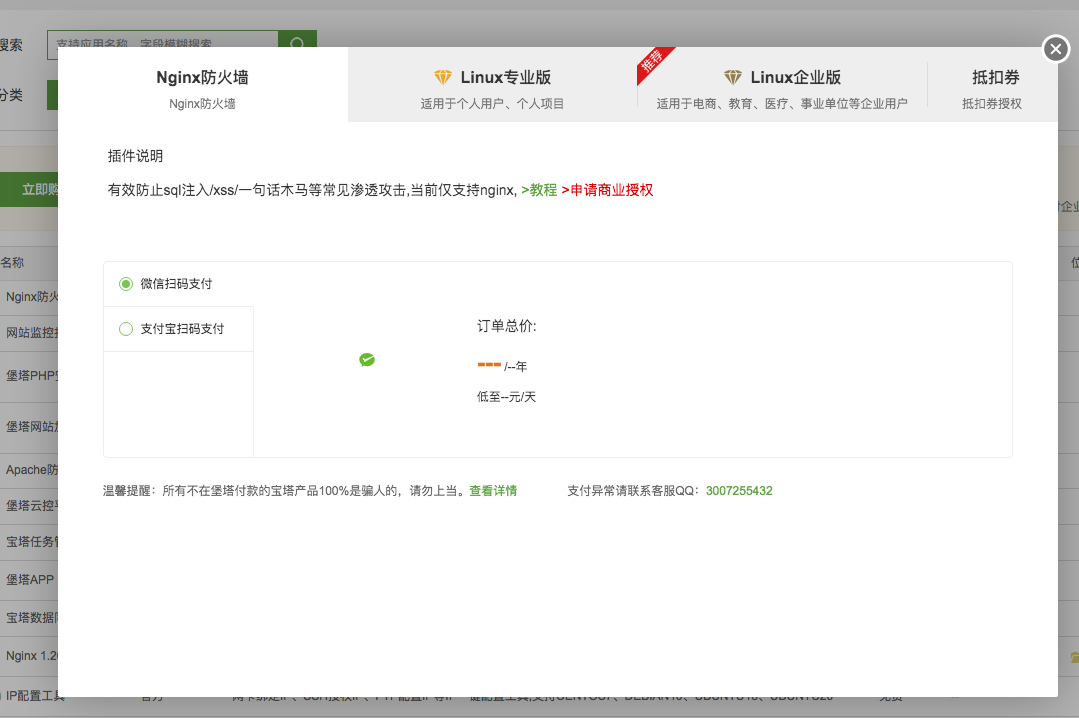Click the 低至--元/天 price text
1079x718 pixels.
pos(506,397)
